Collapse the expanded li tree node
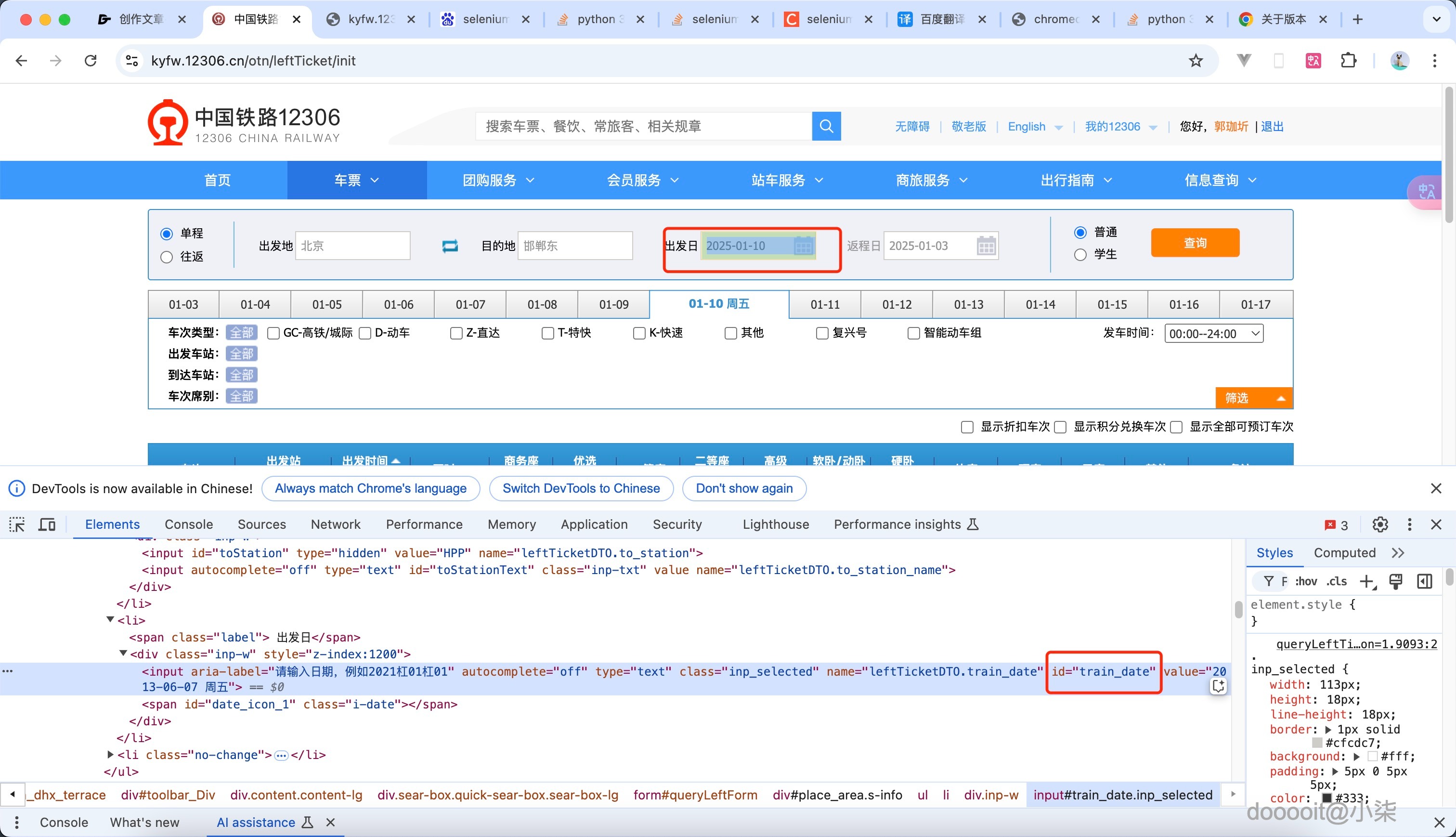 110,620
